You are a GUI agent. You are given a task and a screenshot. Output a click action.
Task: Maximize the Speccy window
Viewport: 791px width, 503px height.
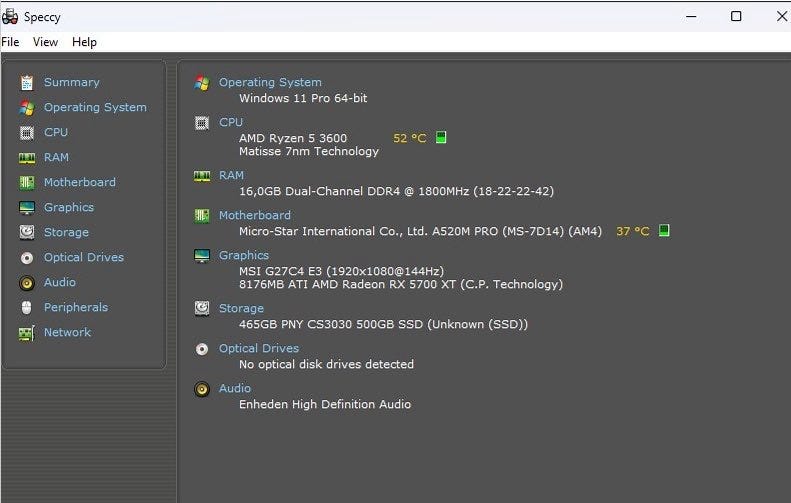(x=736, y=17)
